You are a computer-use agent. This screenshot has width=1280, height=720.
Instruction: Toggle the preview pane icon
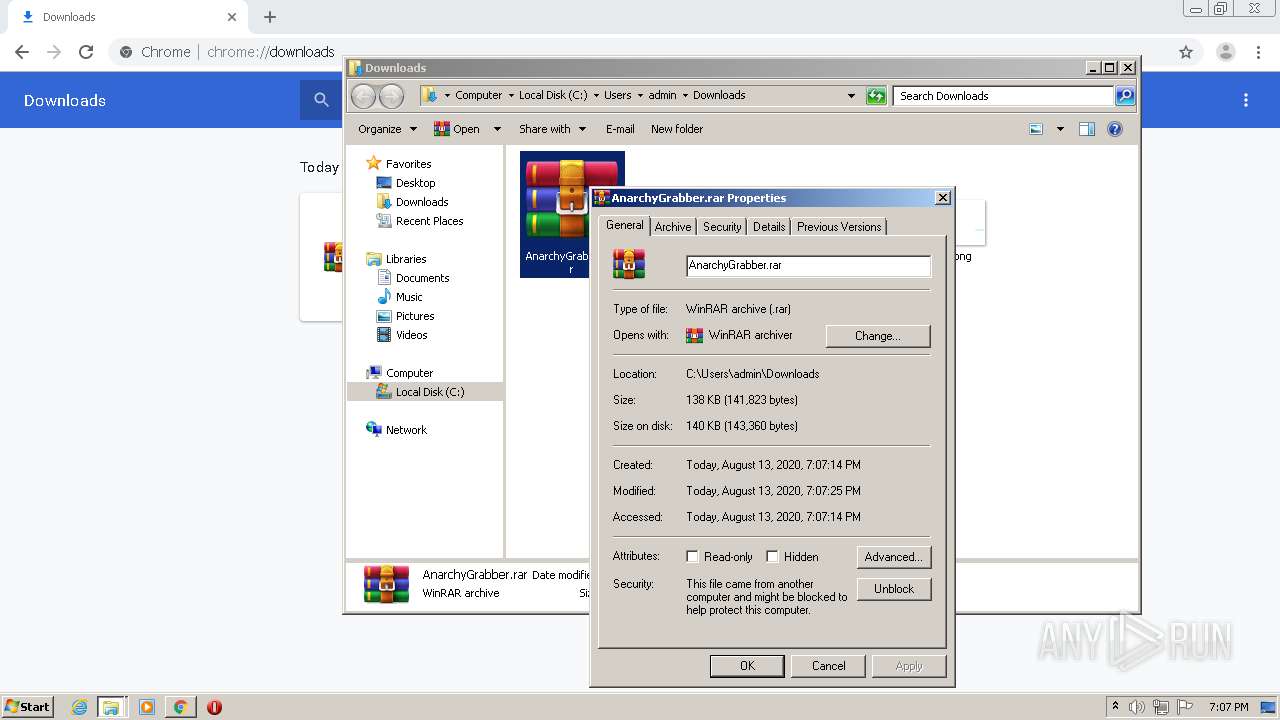pos(1087,129)
